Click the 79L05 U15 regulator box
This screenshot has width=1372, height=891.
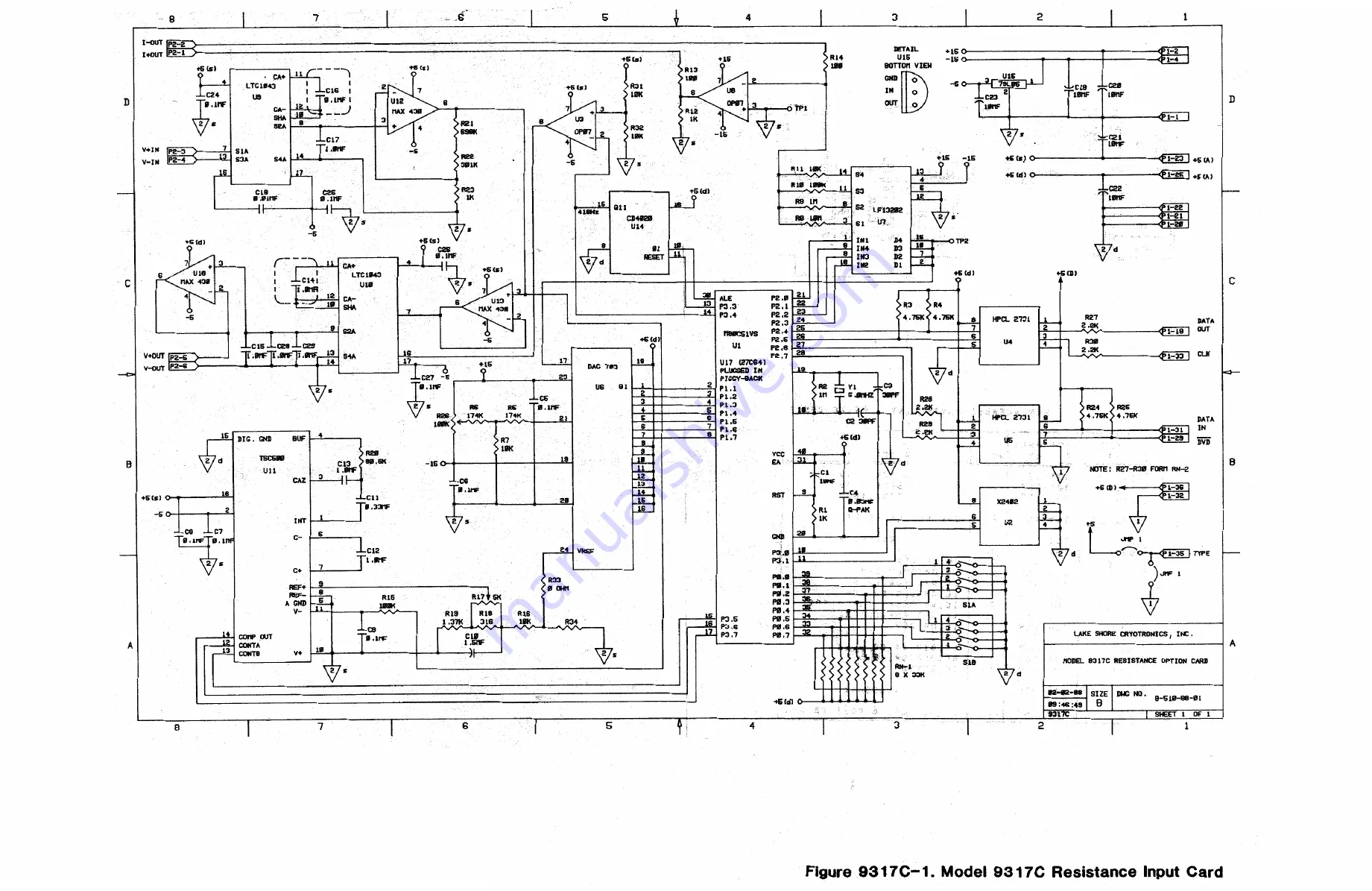click(x=1010, y=84)
